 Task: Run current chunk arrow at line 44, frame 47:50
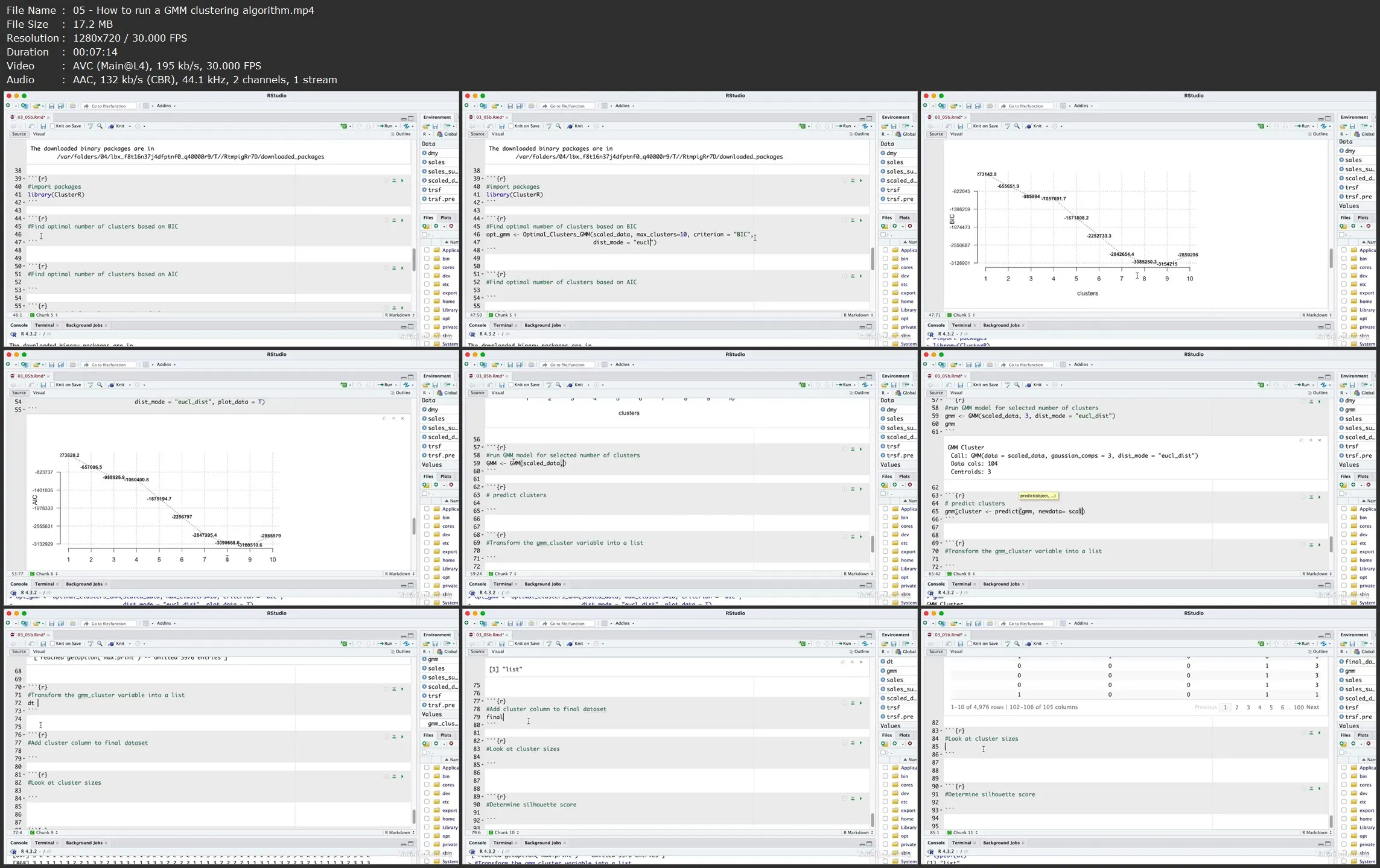[861, 220]
